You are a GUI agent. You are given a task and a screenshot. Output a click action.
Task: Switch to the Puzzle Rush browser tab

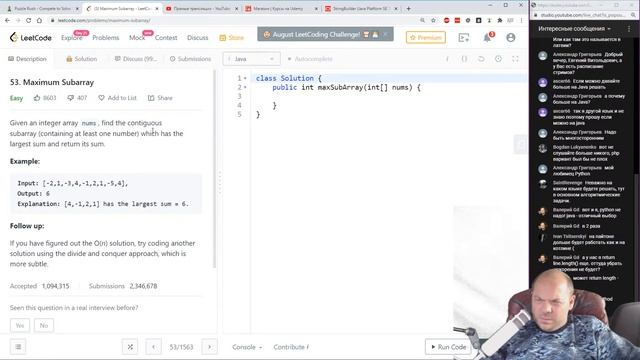pos(42,8)
